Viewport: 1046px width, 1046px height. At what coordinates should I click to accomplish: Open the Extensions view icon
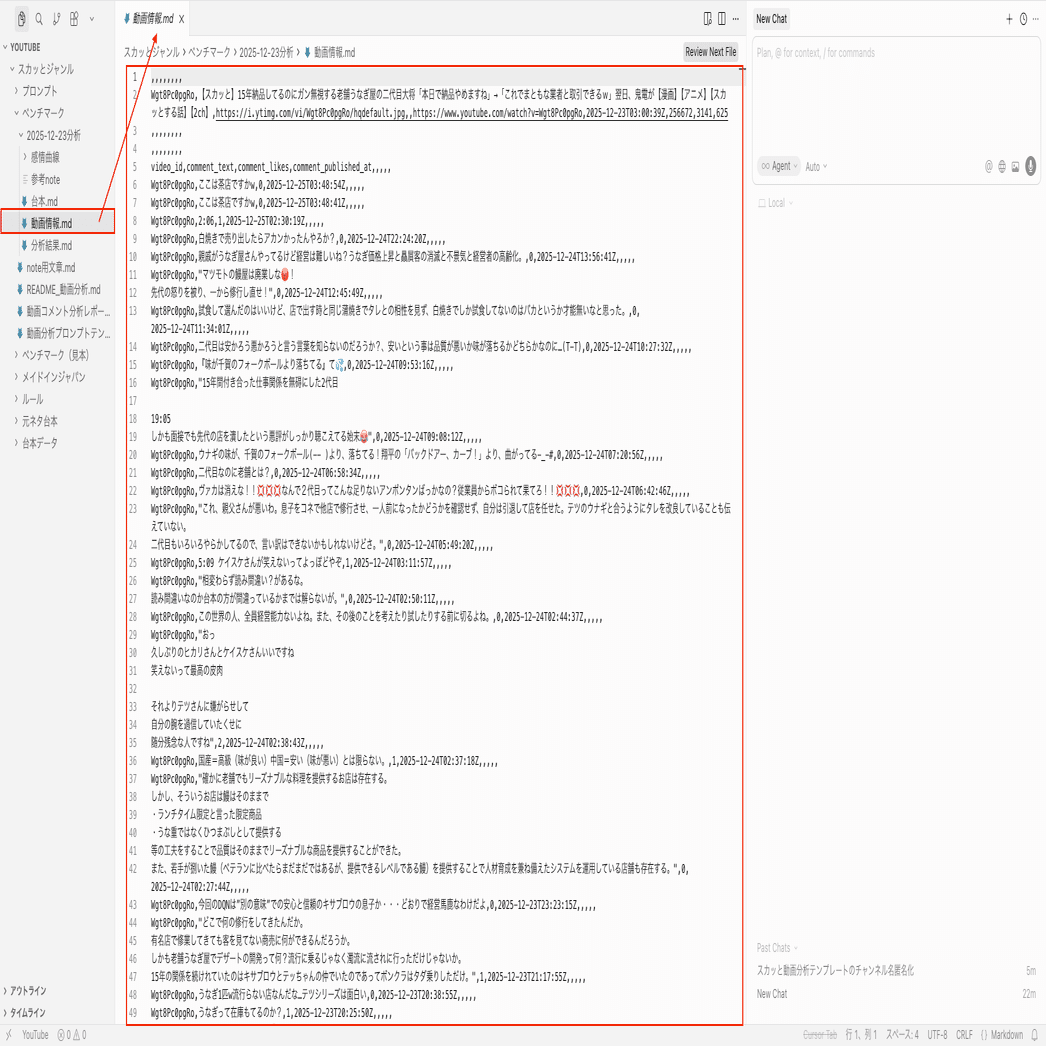(x=74, y=19)
